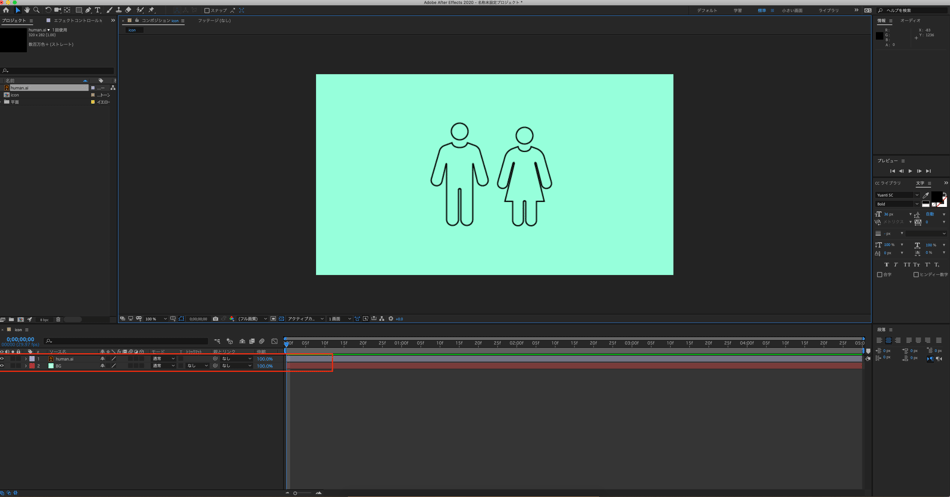Select the Rotation tool
Viewport: 950px width, 497px height.
pyautogui.click(x=48, y=10)
